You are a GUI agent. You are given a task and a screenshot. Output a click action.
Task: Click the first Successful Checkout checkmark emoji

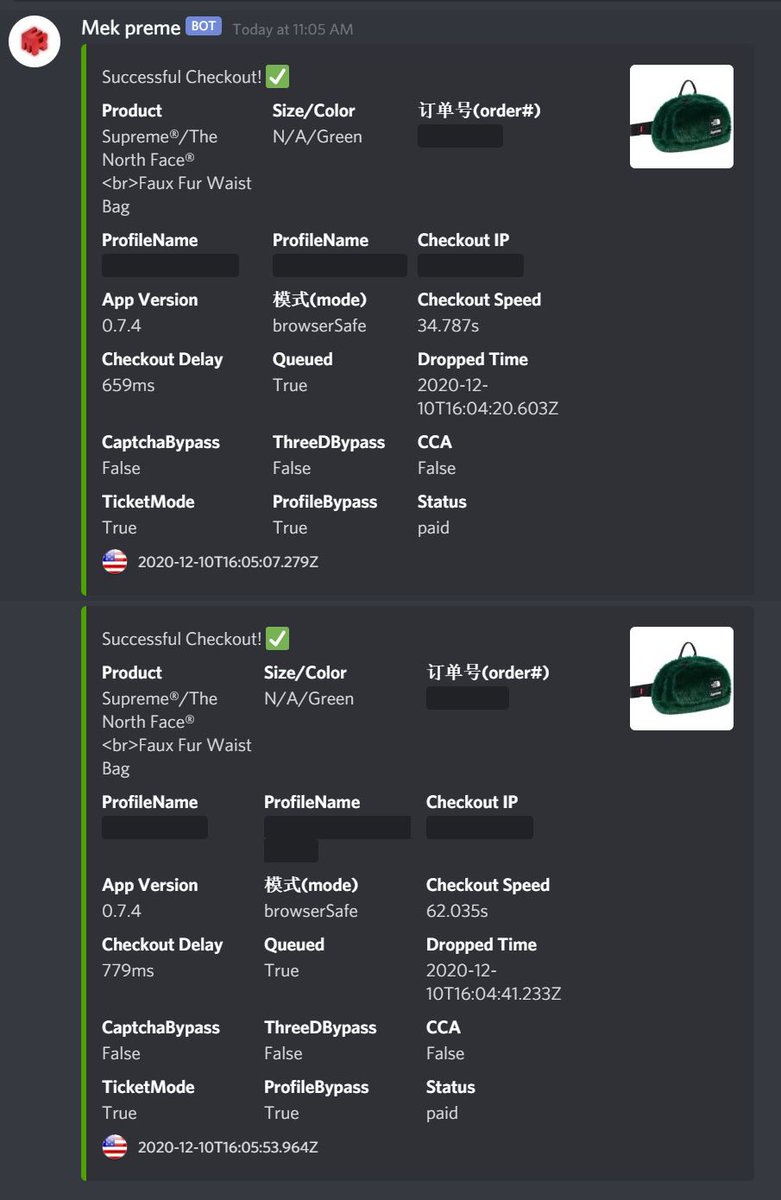click(277, 77)
